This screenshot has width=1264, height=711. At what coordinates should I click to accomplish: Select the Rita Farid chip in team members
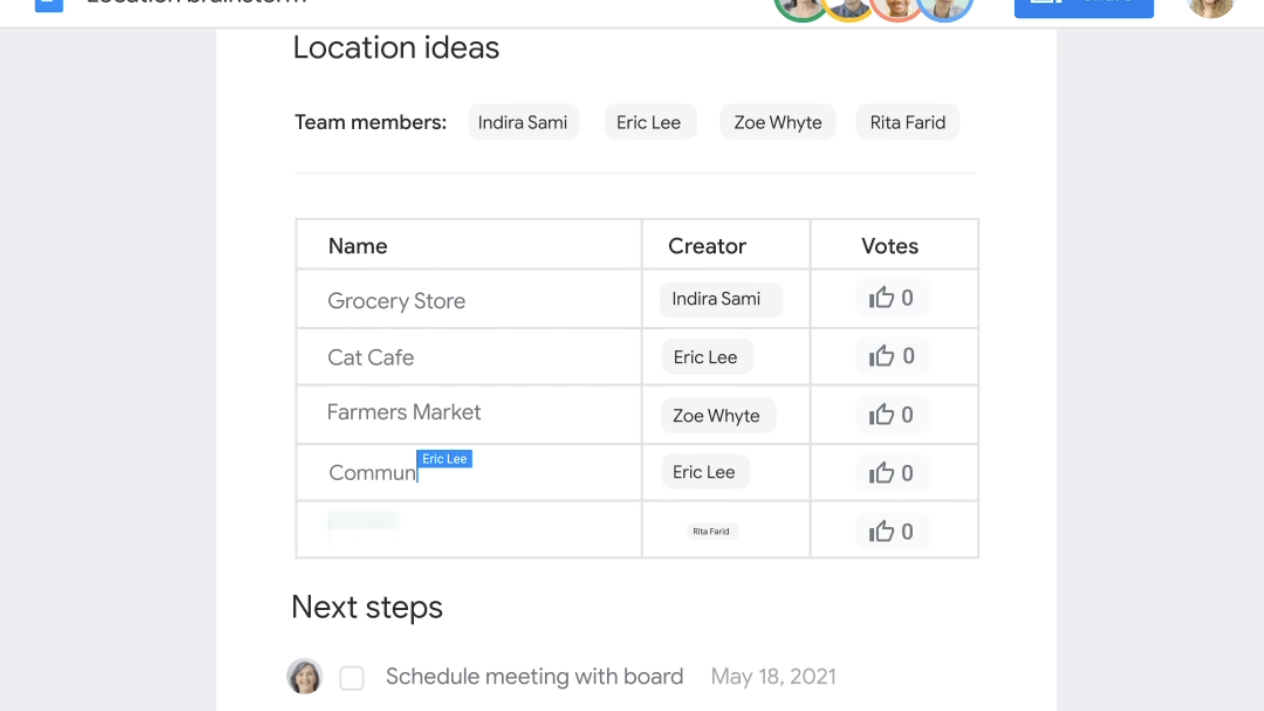(x=907, y=122)
